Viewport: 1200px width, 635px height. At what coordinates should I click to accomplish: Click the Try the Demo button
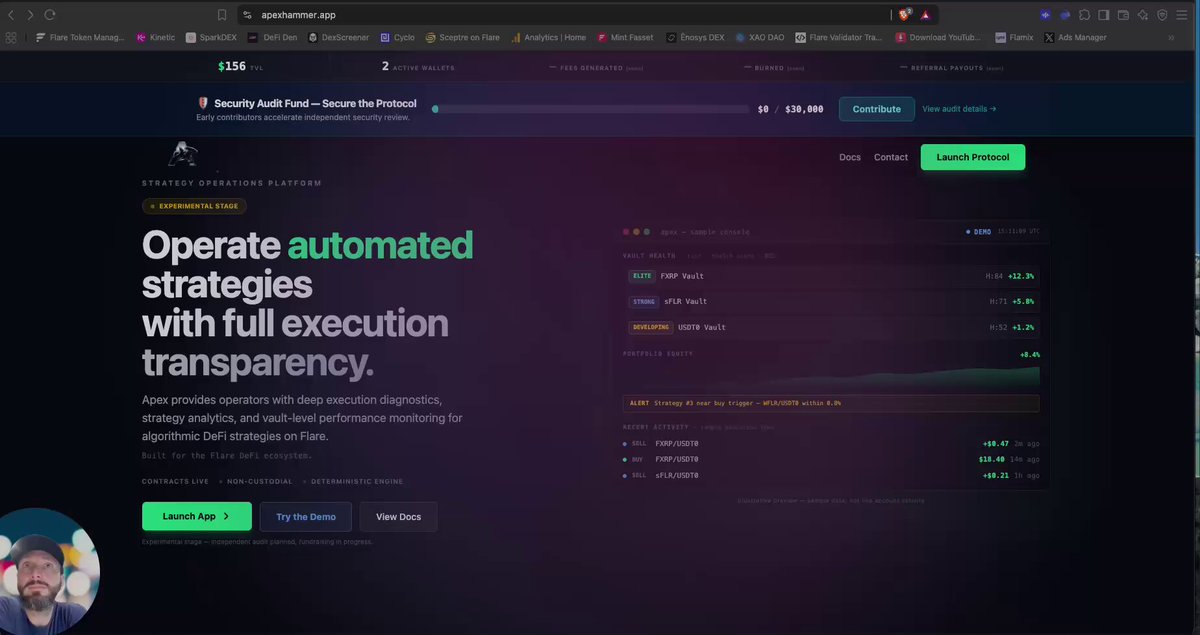click(x=306, y=517)
